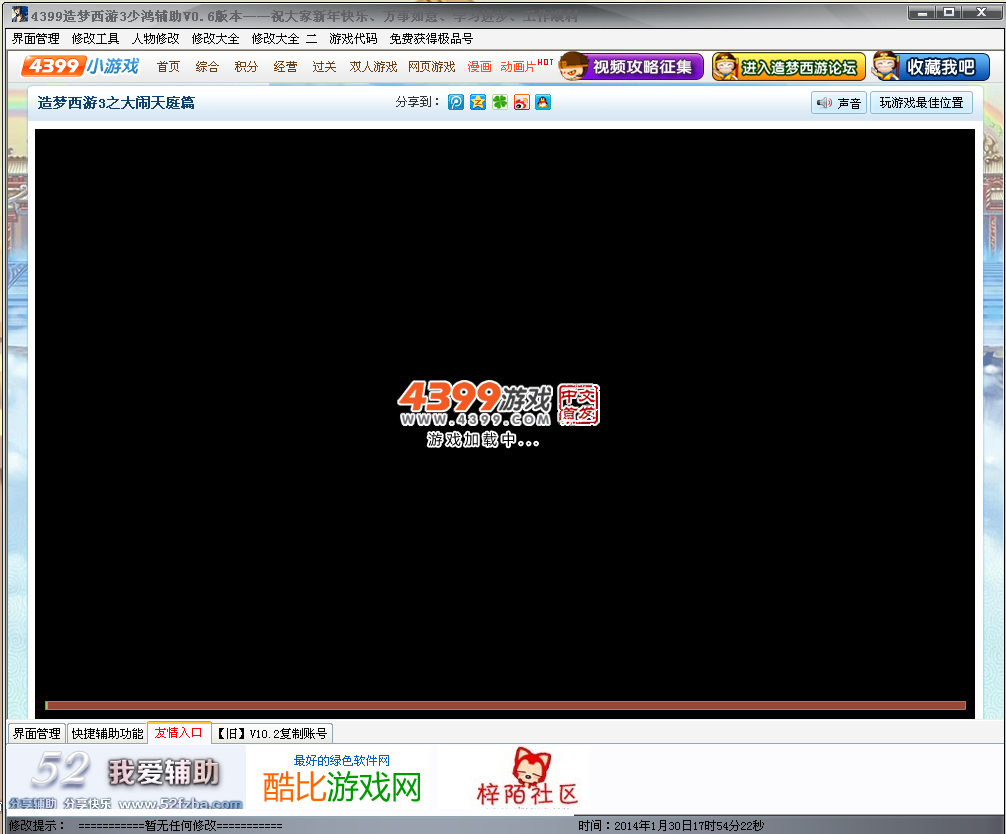Open the 动画片 HOT link
The image size is (1006, 834).
coord(526,66)
